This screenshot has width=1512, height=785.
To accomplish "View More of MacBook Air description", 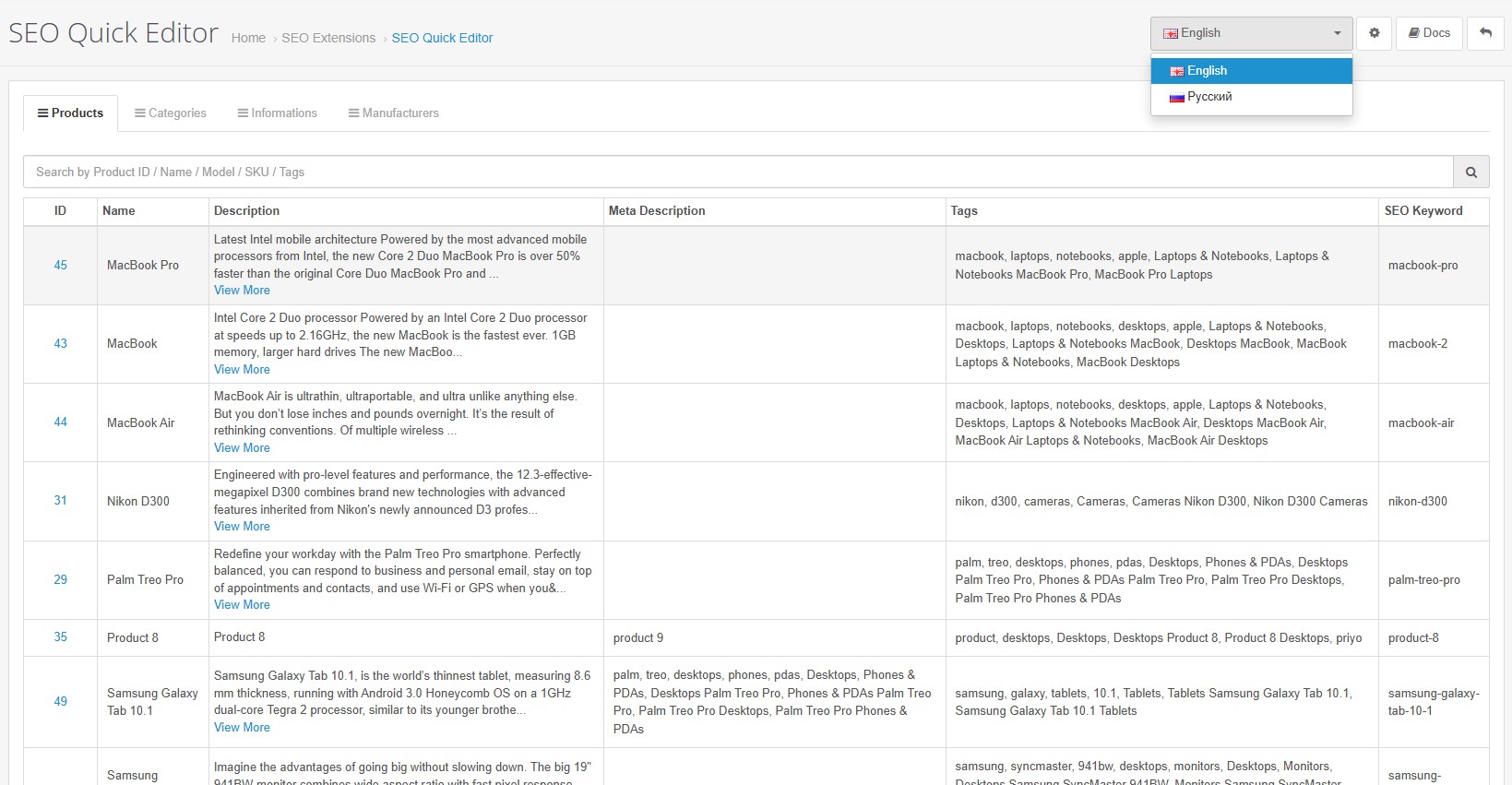I will pyautogui.click(x=242, y=448).
